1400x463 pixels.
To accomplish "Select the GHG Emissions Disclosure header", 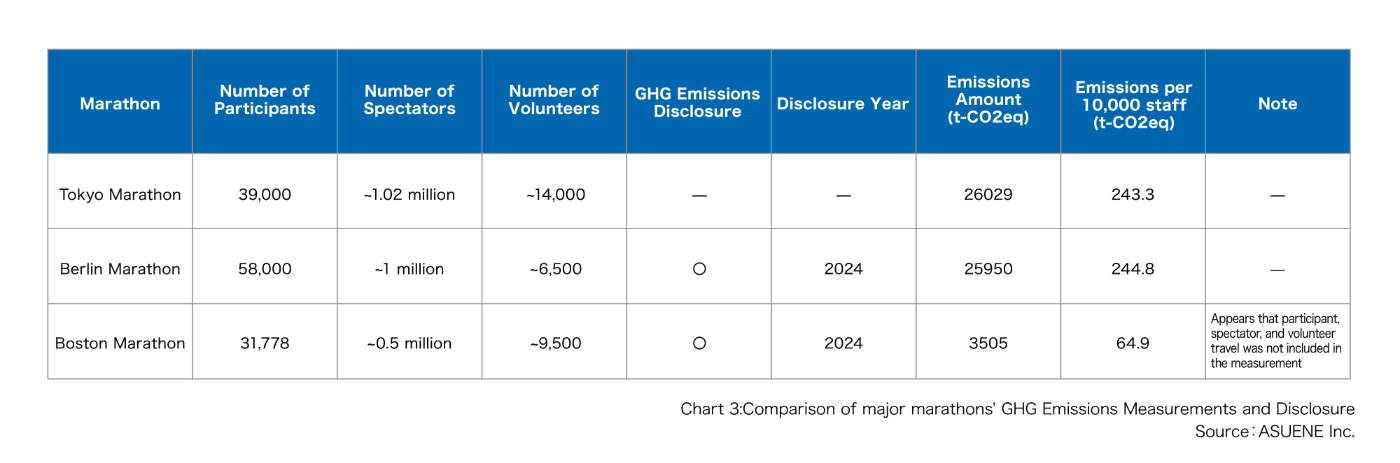I will point(698,102).
